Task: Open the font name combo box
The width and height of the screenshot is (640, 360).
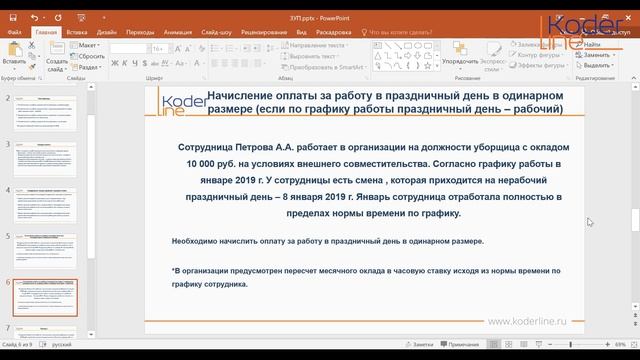Action: (x=130, y=49)
